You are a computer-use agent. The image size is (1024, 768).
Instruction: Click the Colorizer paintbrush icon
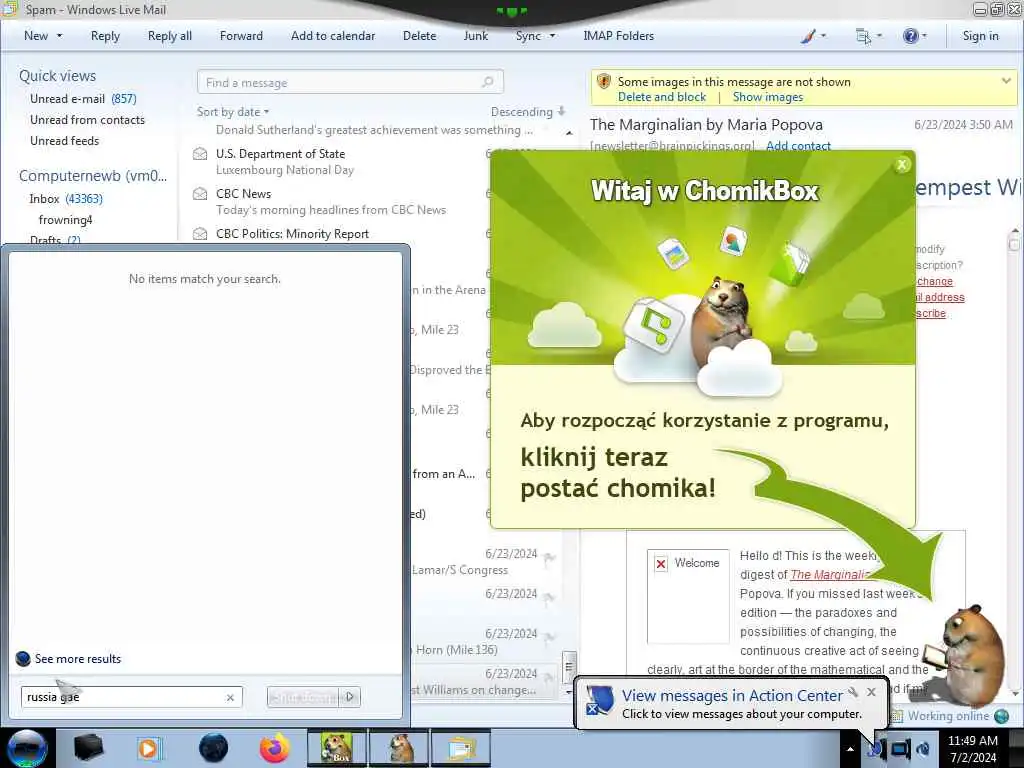point(808,36)
